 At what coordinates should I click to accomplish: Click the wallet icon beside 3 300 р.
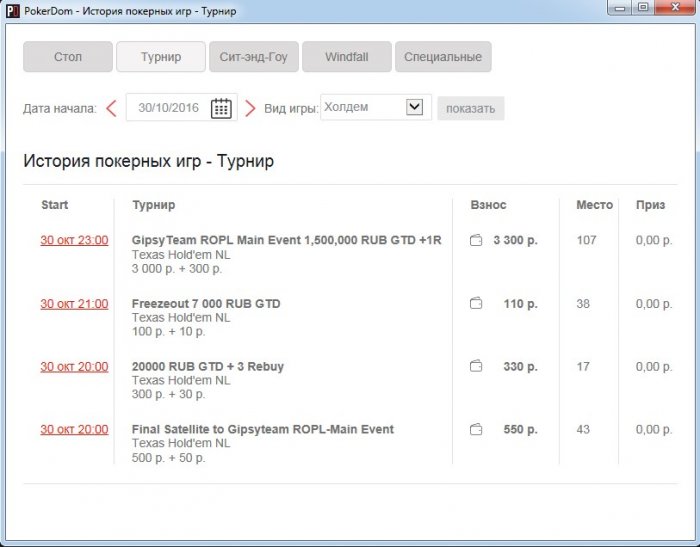coord(476,240)
